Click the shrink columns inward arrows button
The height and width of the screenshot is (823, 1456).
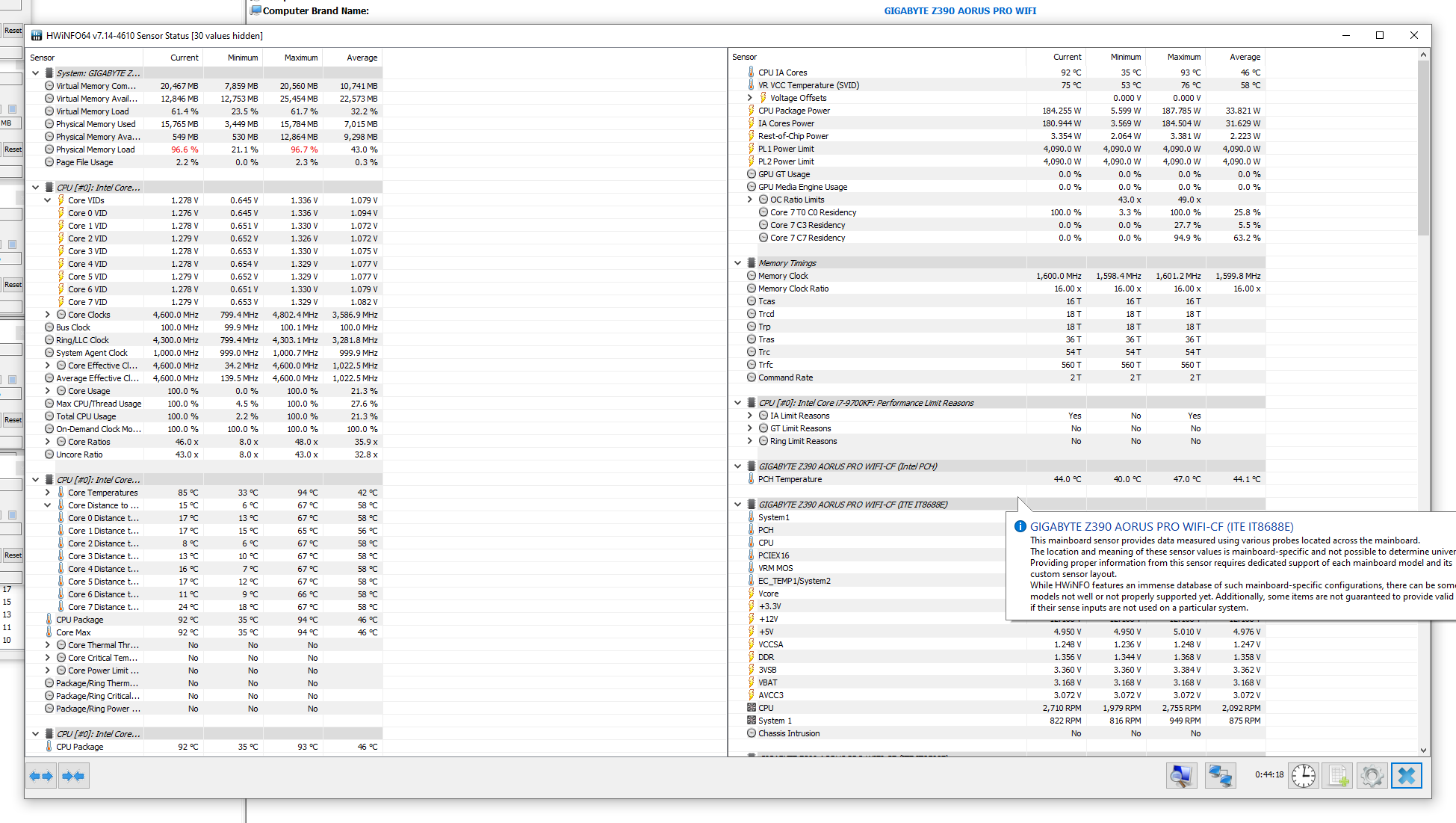point(74,776)
